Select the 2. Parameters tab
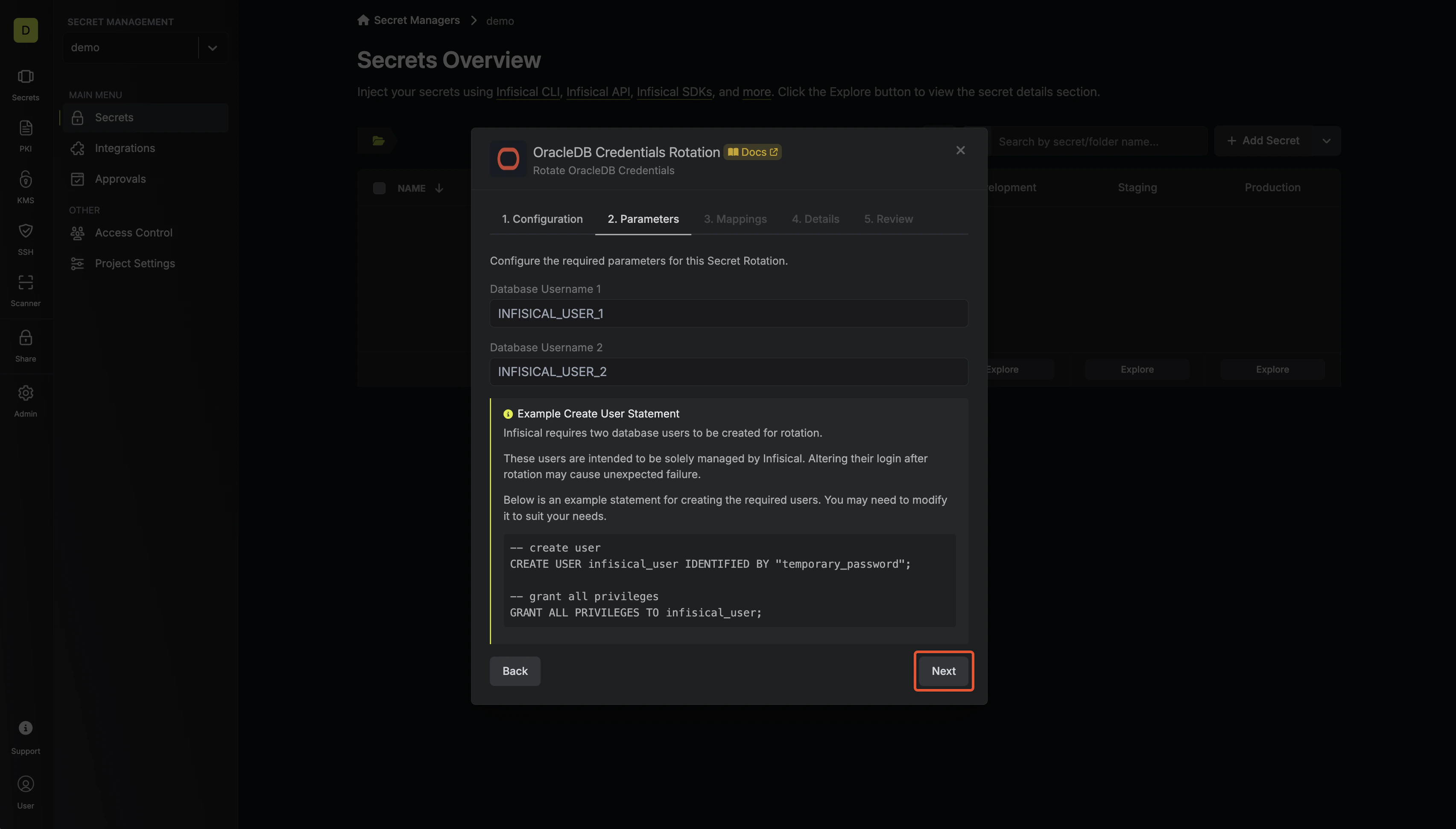Image resolution: width=1456 pixels, height=829 pixels. [x=643, y=219]
